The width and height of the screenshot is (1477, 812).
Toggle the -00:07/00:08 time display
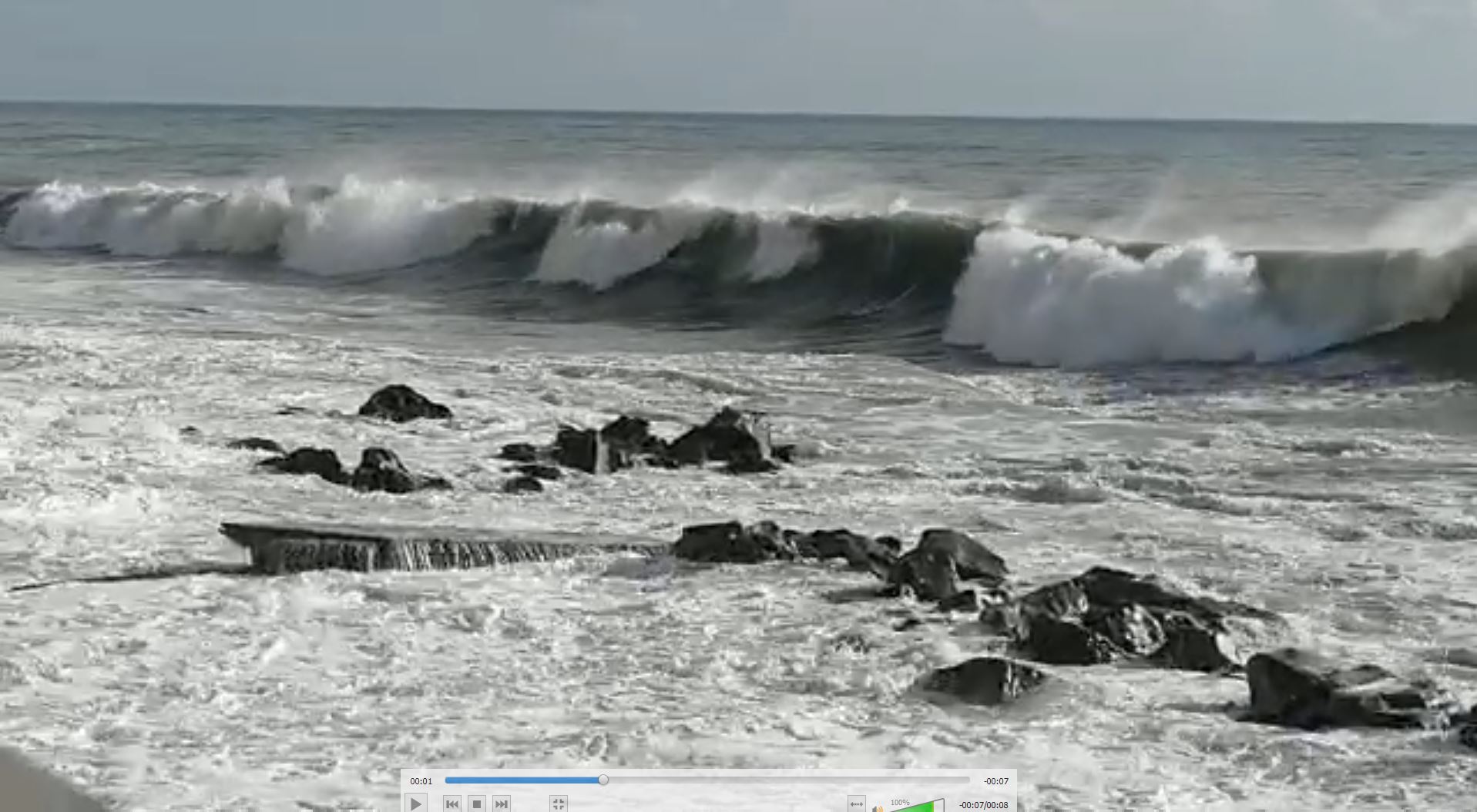[x=983, y=805]
